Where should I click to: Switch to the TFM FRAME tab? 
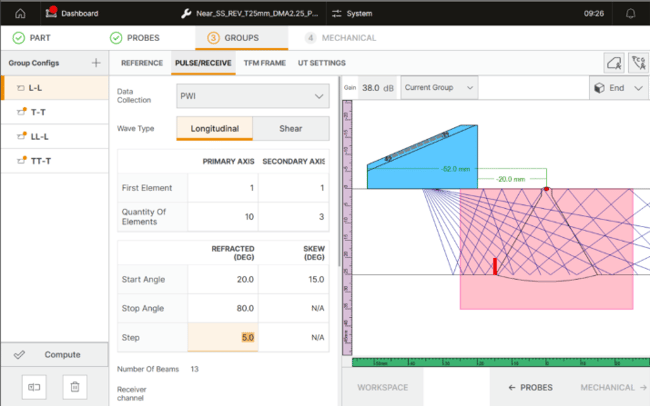pyautogui.click(x=264, y=63)
